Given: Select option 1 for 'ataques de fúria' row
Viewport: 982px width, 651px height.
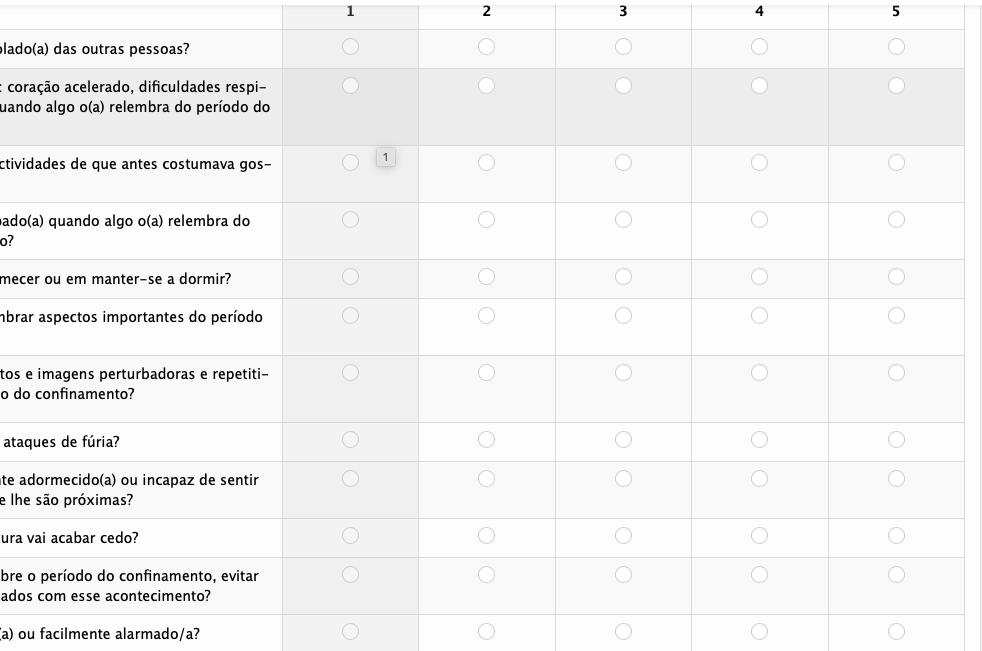Looking at the screenshot, I should (350, 439).
